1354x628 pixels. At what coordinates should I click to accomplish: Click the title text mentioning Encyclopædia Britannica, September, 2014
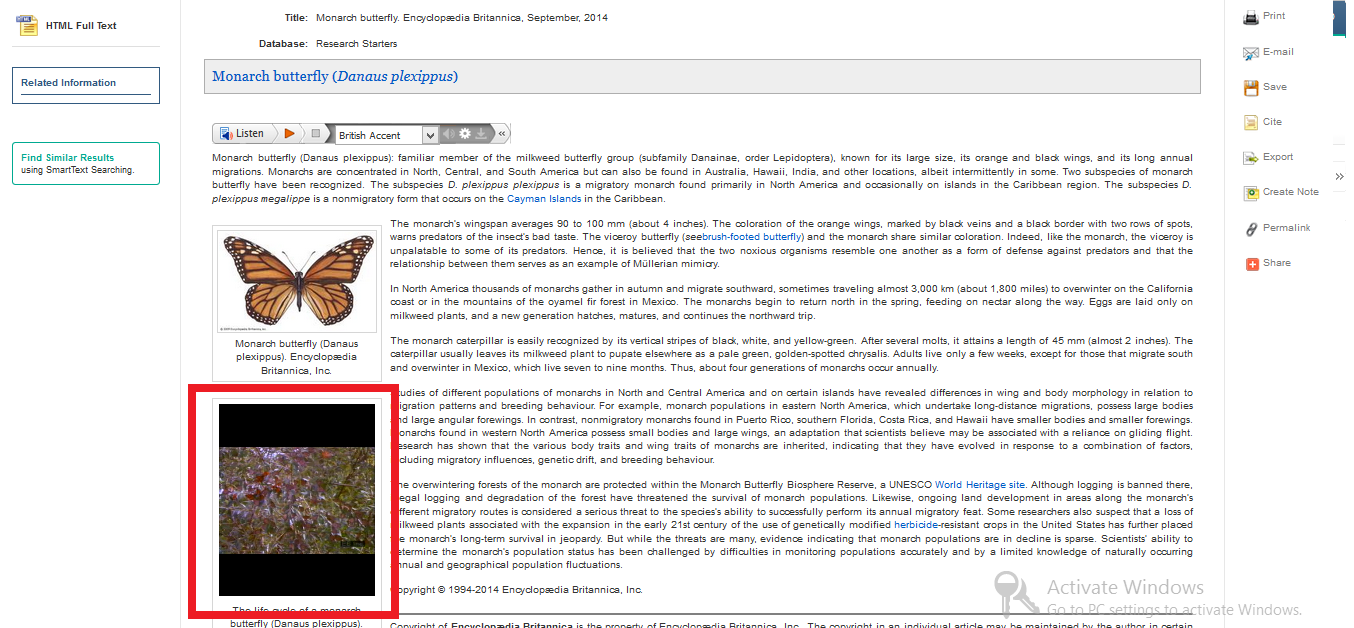tap(462, 18)
